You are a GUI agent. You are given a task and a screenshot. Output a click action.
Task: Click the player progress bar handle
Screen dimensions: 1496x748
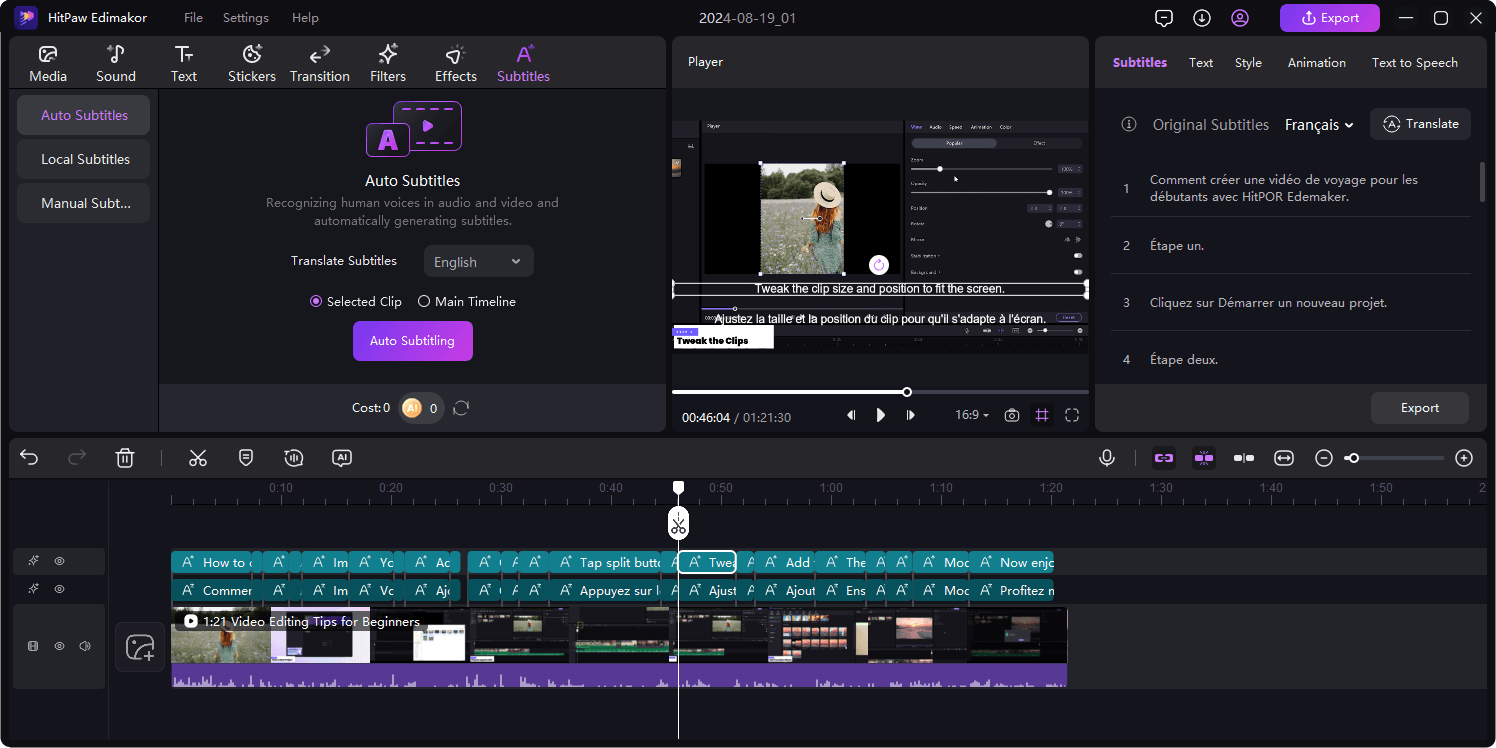coord(907,392)
